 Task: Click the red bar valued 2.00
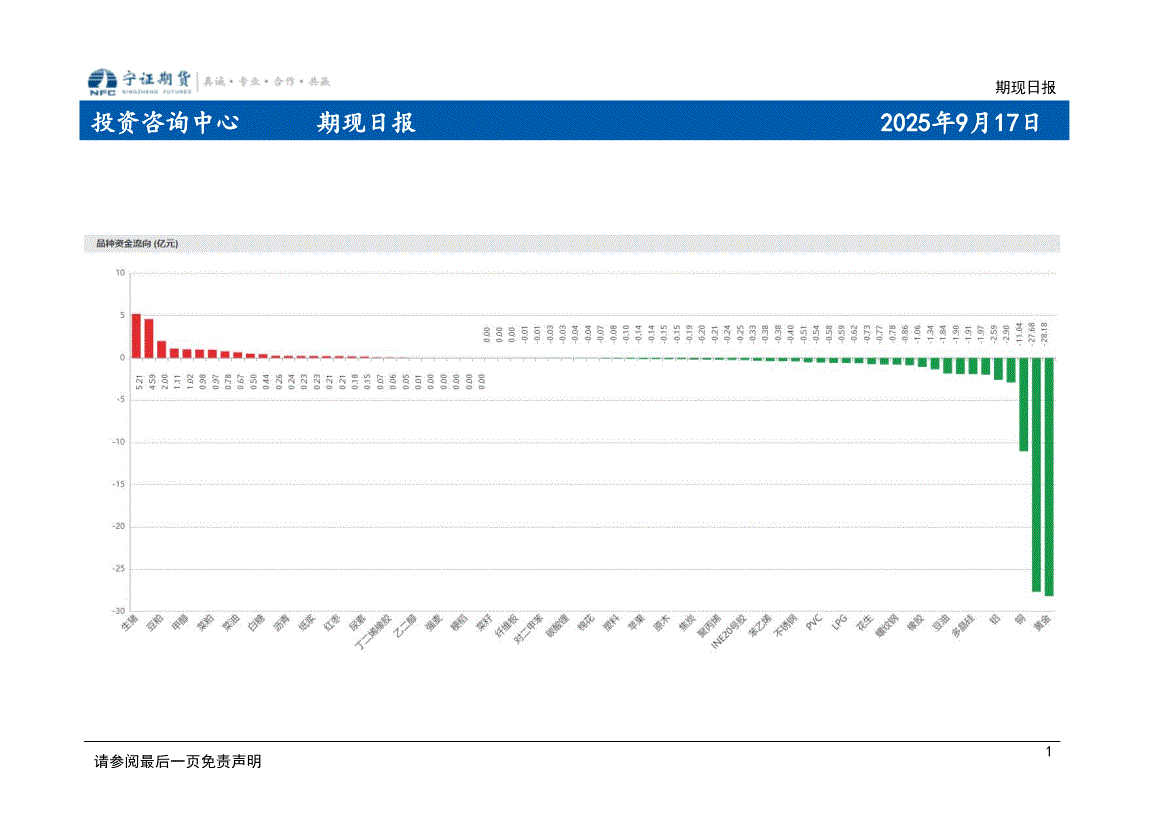(162, 349)
